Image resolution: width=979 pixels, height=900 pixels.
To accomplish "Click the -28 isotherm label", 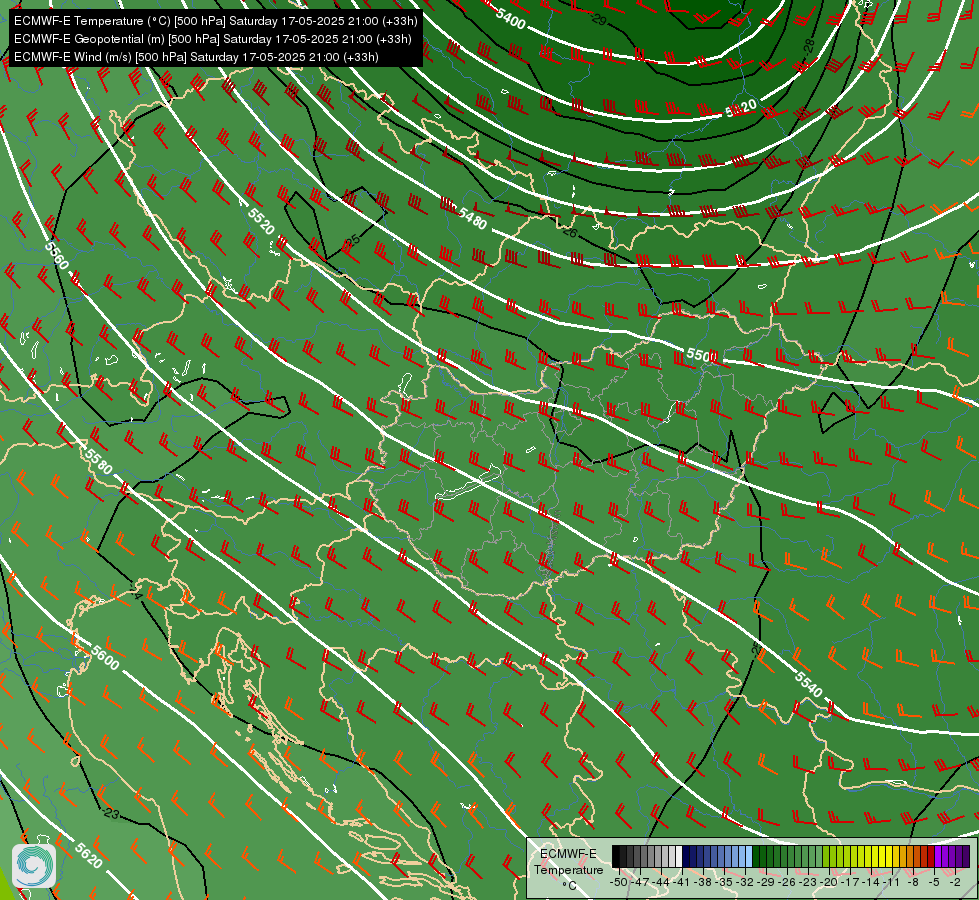I will pos(809,46).
